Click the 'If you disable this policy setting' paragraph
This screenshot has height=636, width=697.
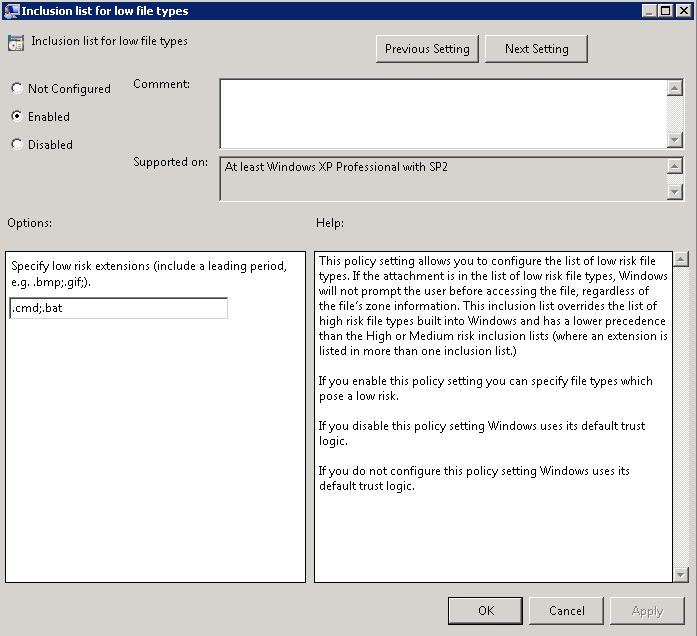(482, 433)
